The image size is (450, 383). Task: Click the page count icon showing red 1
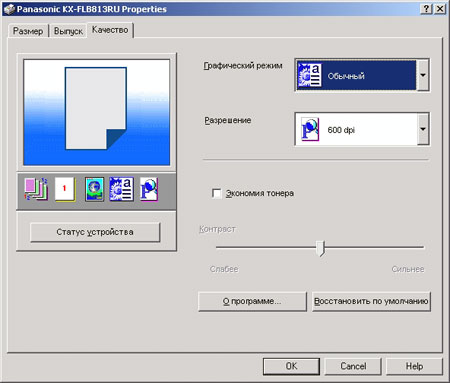pos(65,189)
